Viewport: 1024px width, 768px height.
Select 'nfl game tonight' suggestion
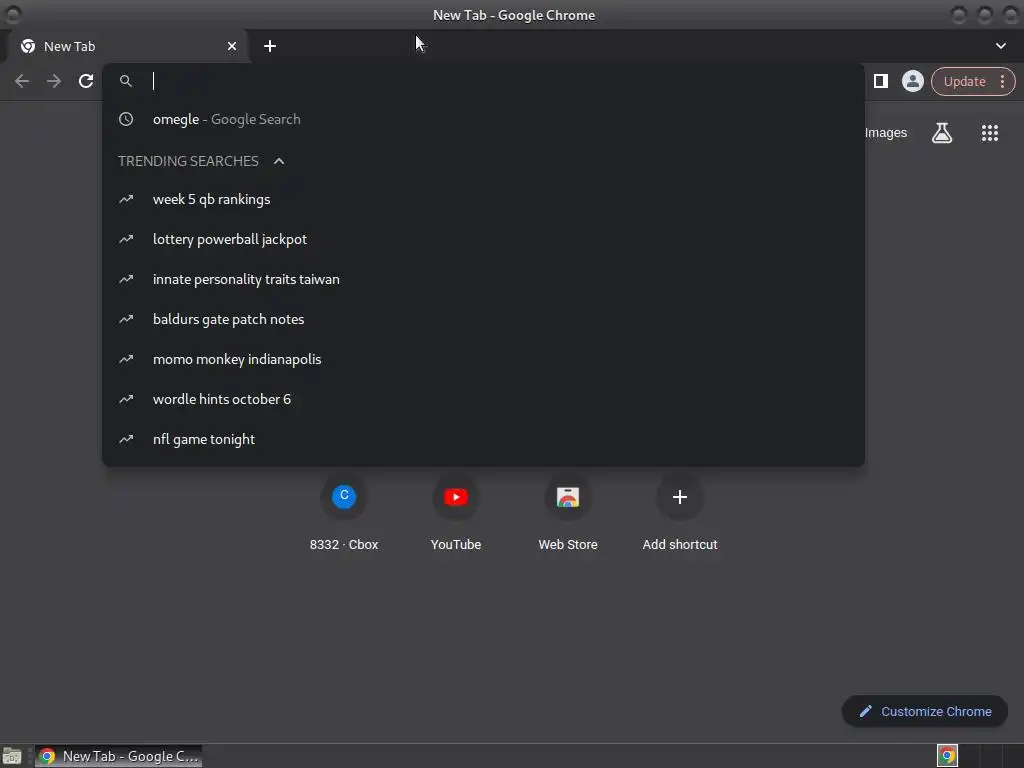(x=483, y=440)
